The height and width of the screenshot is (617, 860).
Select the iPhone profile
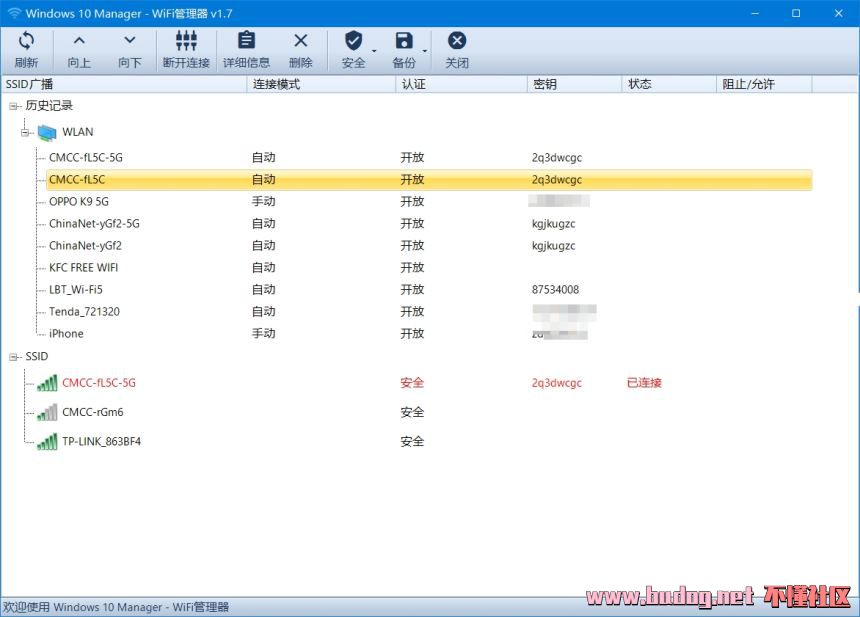coord(66,333)
